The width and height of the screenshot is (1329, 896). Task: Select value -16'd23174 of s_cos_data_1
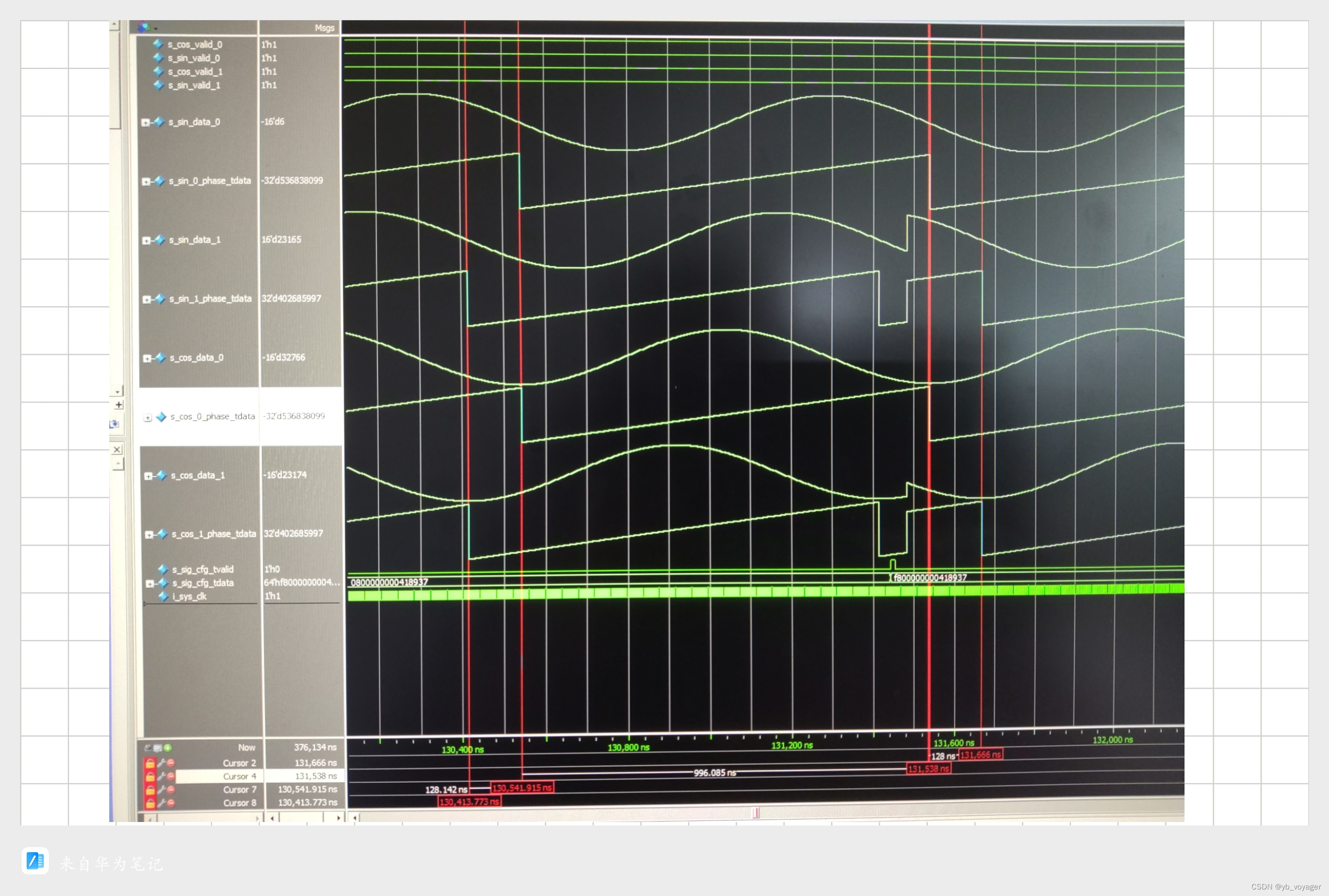click(285, 475)
